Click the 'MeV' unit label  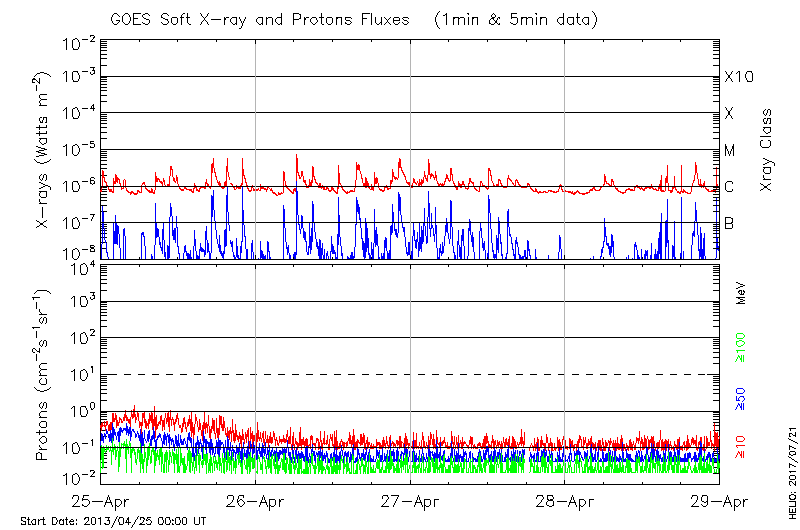741,294
